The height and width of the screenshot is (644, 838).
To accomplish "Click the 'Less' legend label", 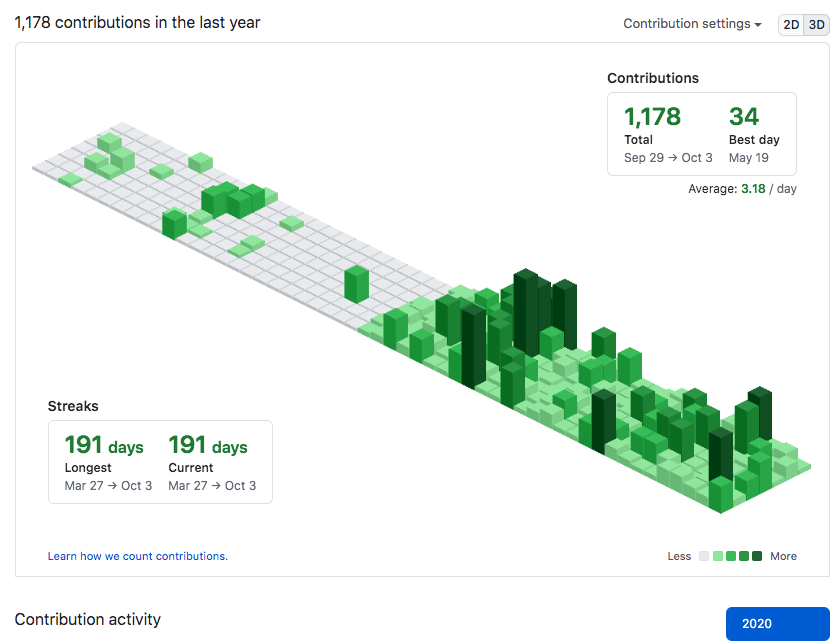I will tap(679, 556).
